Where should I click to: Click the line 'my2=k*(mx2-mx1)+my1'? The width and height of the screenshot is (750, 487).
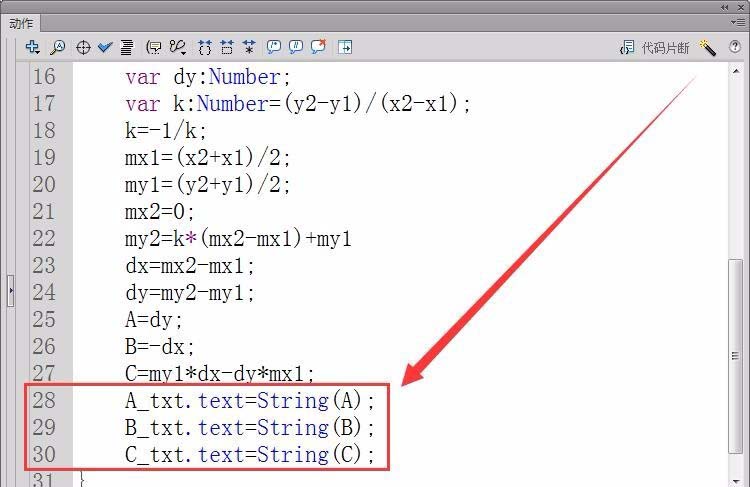pyautogui.click(x=238, y=238)
